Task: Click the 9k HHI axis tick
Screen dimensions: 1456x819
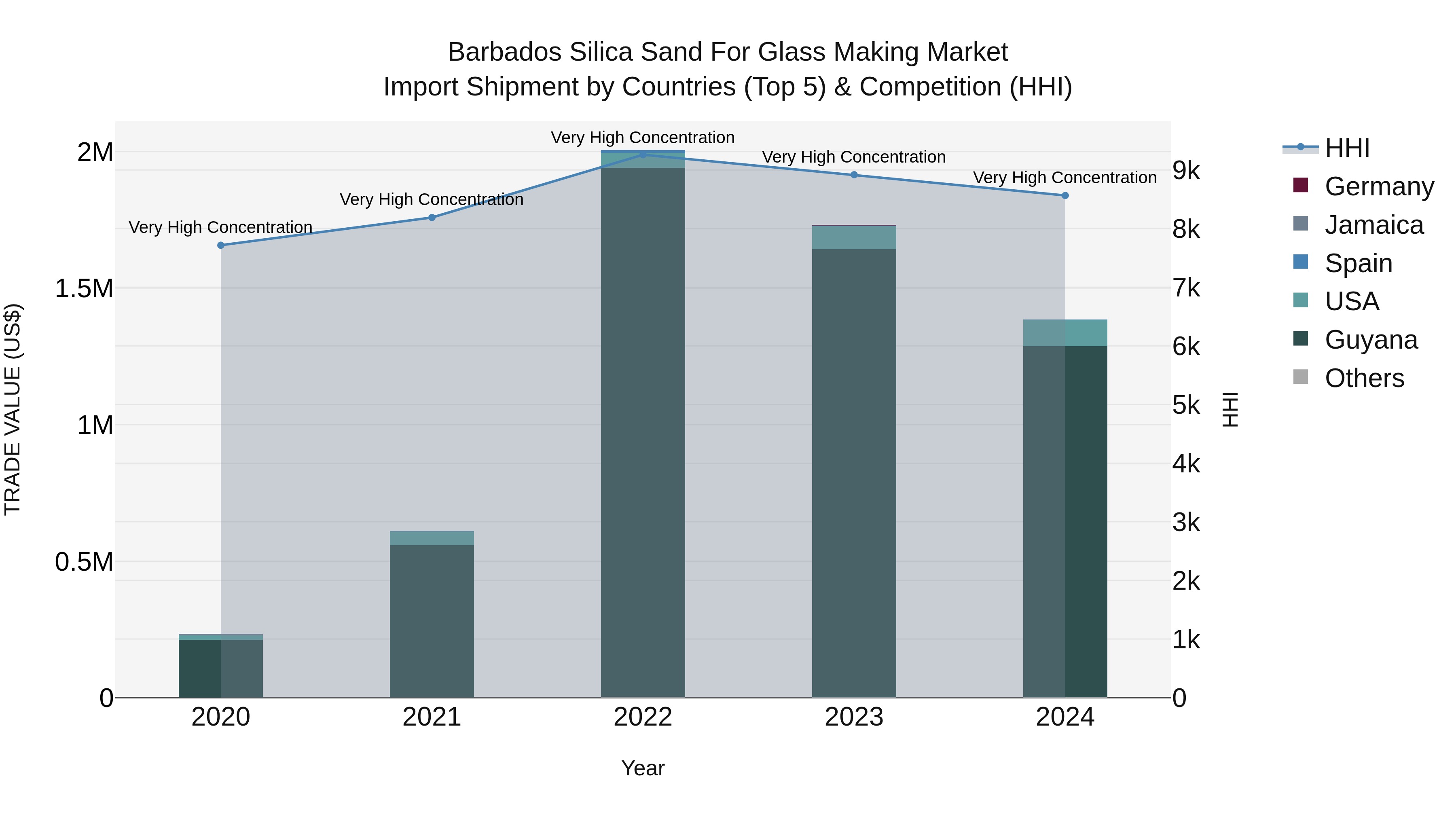Action: point(1186,170)
